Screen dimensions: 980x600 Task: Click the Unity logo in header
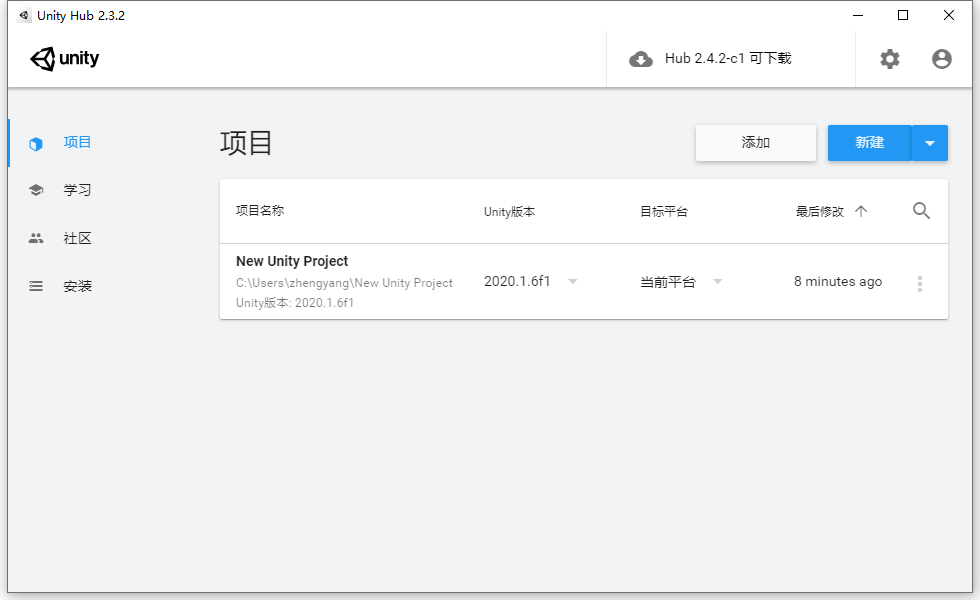tap(64, 59)
